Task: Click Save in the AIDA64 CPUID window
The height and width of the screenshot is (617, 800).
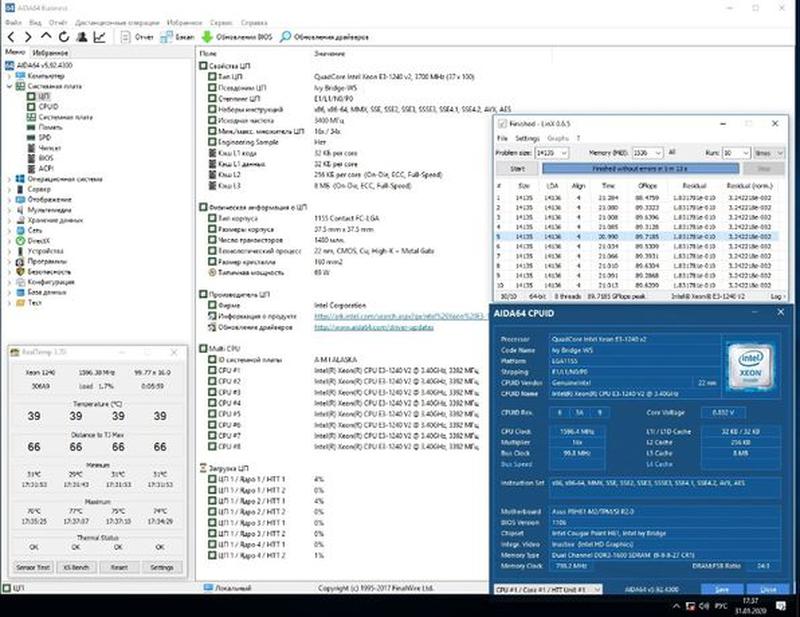Action: [722, 589]
